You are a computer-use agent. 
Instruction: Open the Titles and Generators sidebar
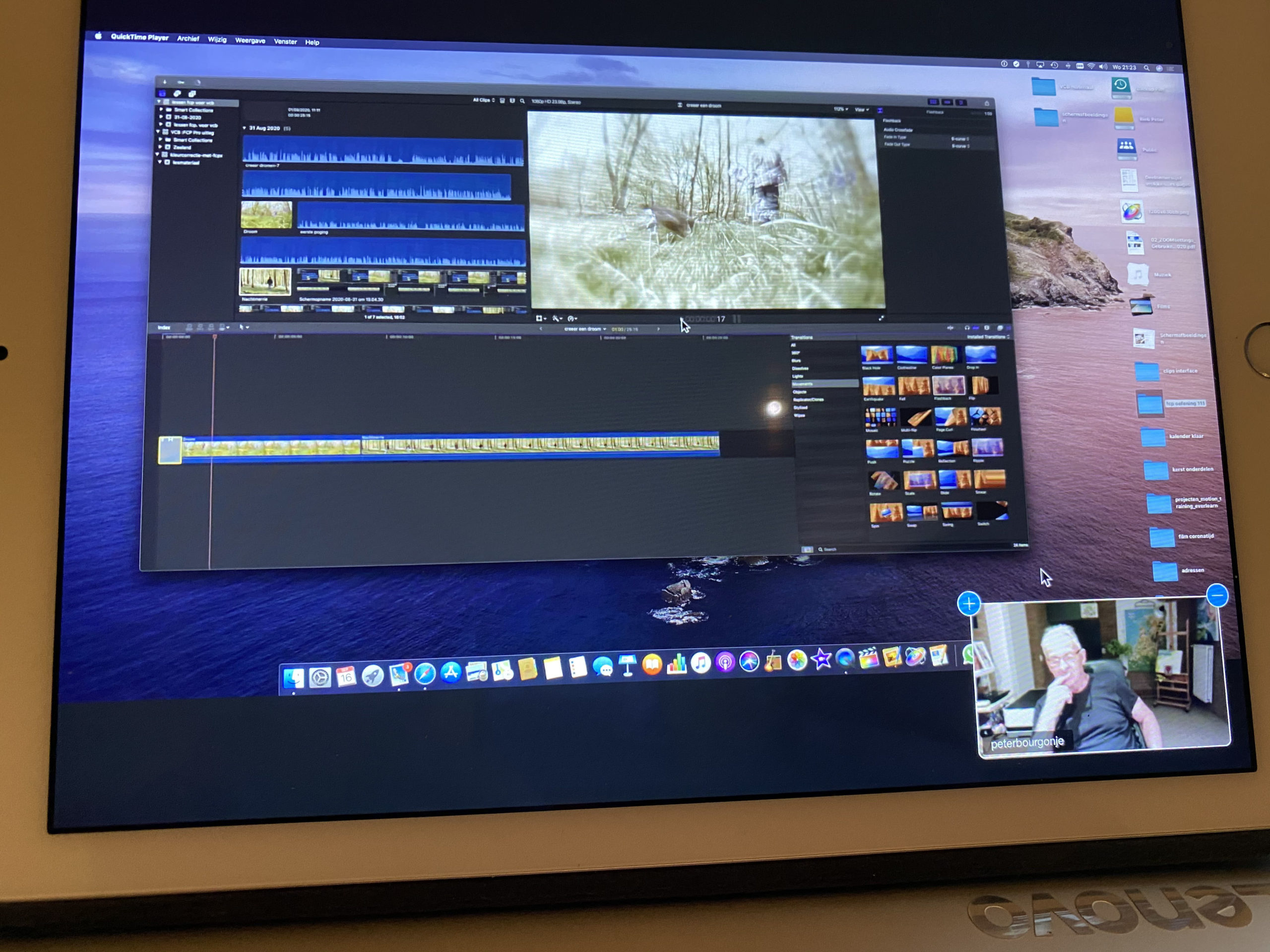(x=192, y=94)
